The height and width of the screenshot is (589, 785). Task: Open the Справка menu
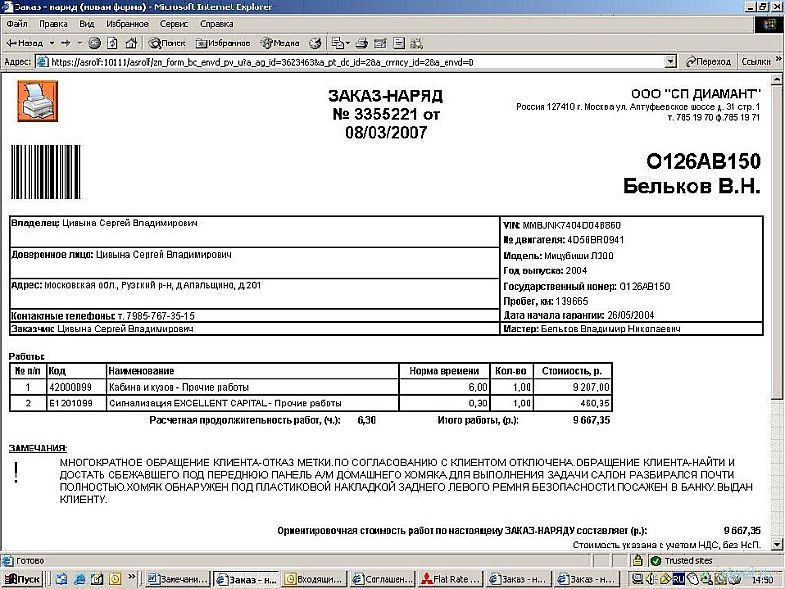(217, 23)
